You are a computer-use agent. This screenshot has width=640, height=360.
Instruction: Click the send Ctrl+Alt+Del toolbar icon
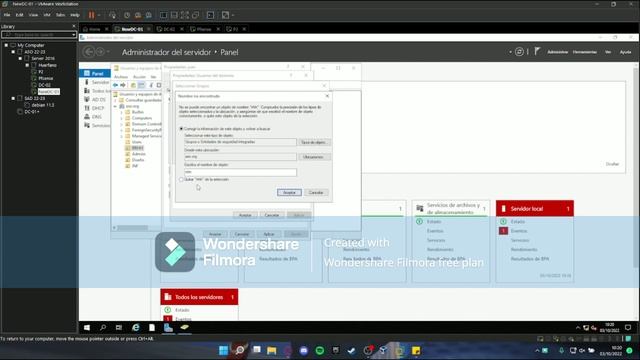click(112, 15)
